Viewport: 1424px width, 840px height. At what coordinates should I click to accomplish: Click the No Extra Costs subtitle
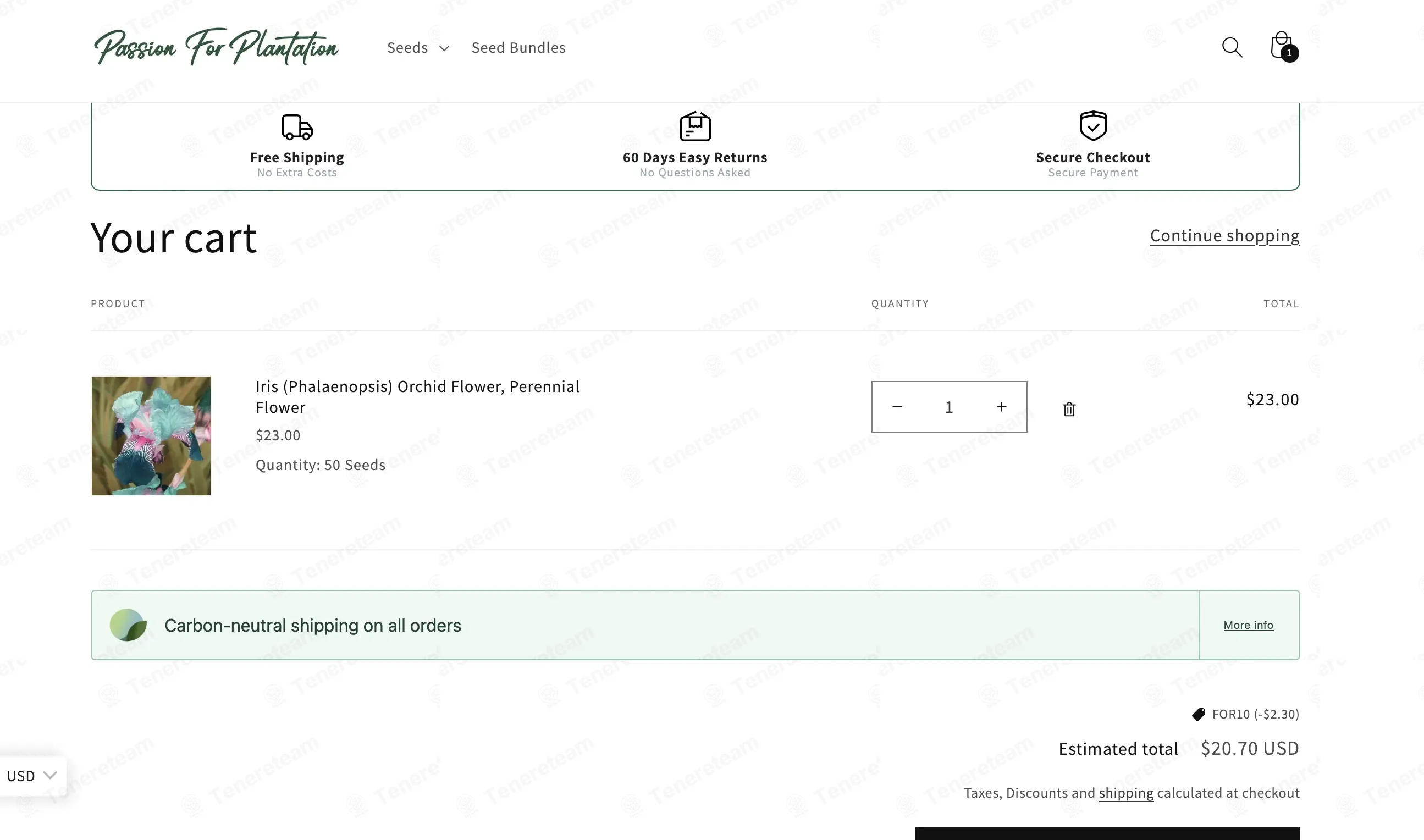coord(297,173)
